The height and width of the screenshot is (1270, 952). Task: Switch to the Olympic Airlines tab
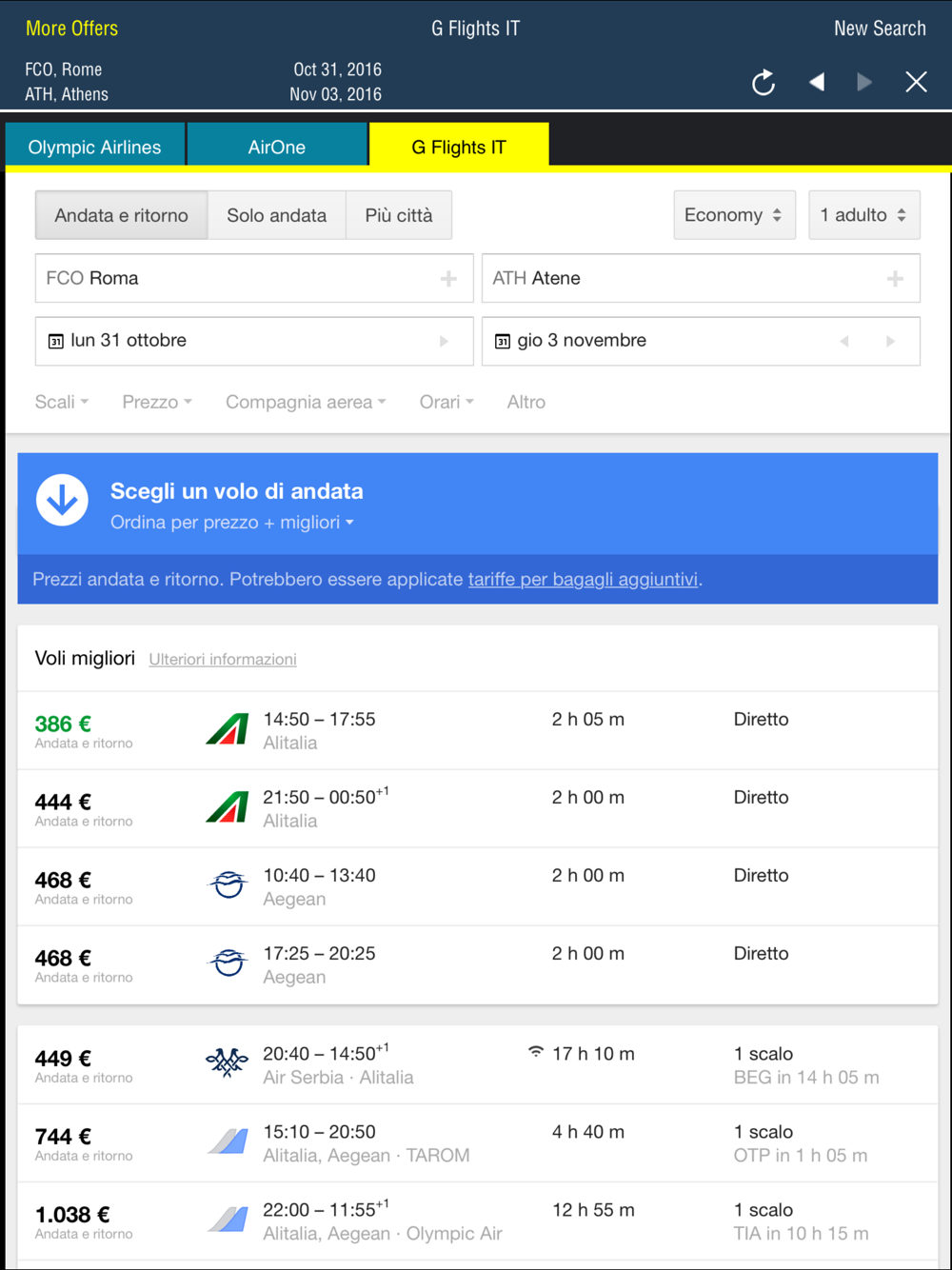coord(95,147)
